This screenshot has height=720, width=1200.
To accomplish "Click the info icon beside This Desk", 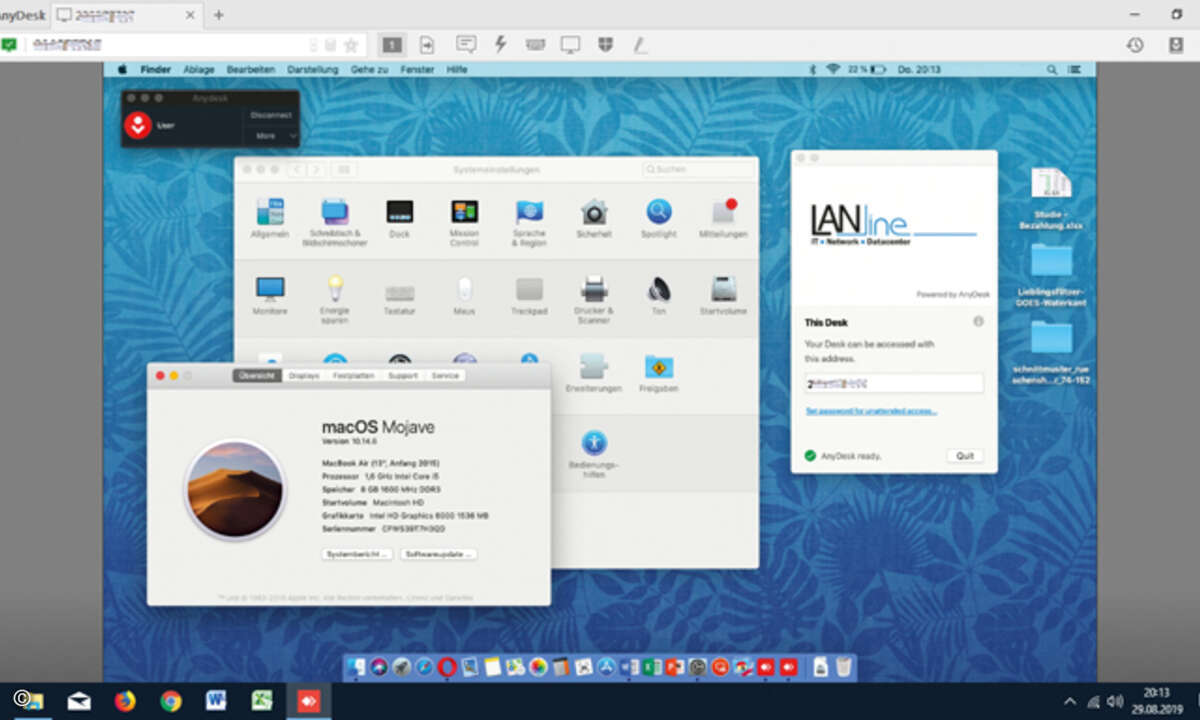I will pos(978,322).
